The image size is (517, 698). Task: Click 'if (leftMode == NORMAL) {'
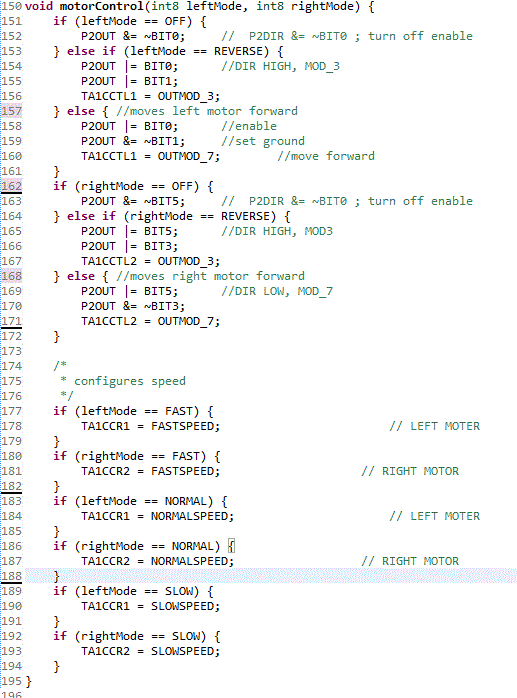(140, 501)
